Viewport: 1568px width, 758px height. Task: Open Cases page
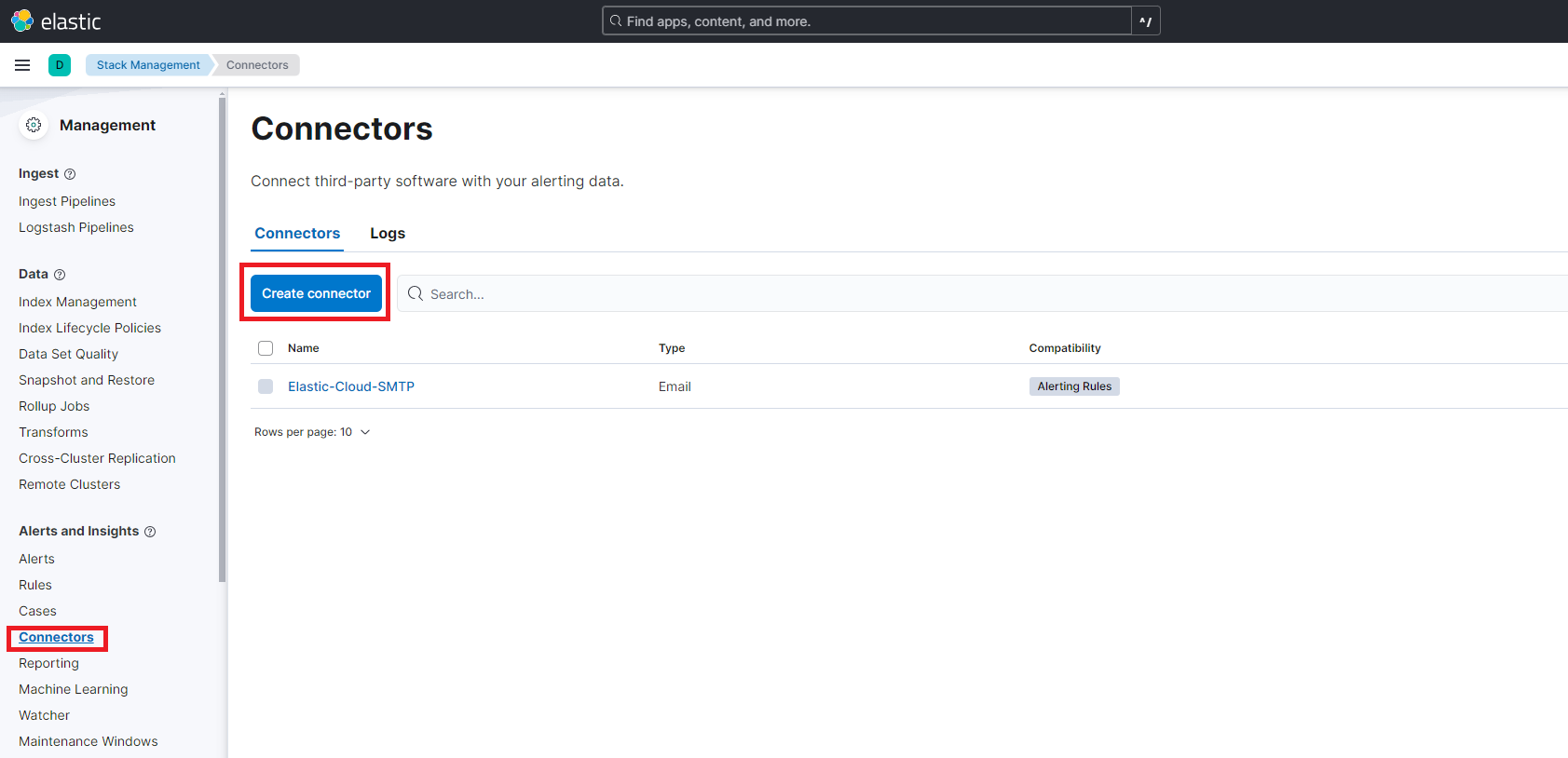(37, 611)
